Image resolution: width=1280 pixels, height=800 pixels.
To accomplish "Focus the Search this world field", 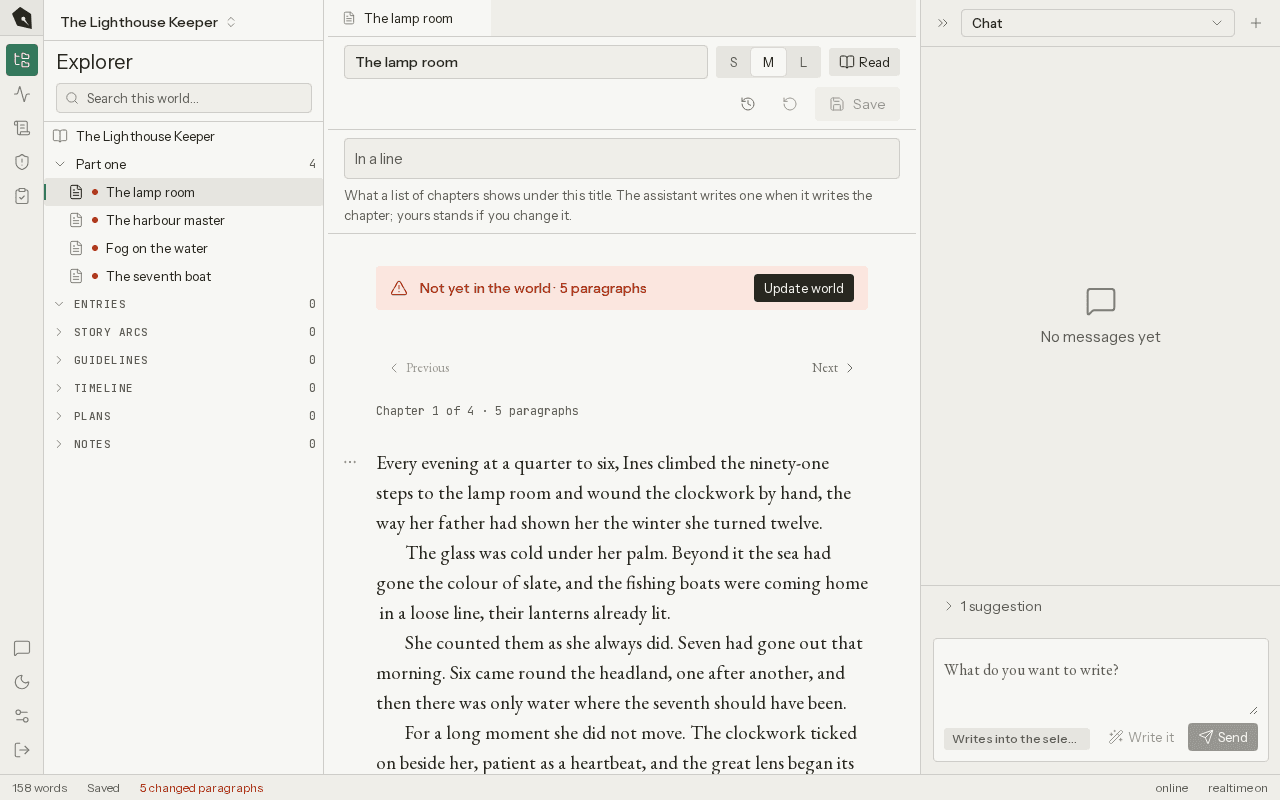I will 184,98.
